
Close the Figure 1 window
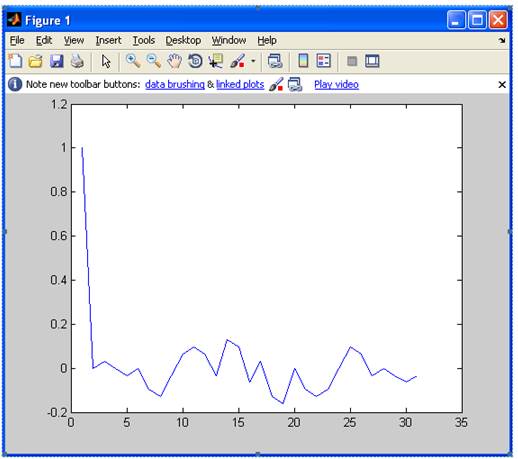498,20
